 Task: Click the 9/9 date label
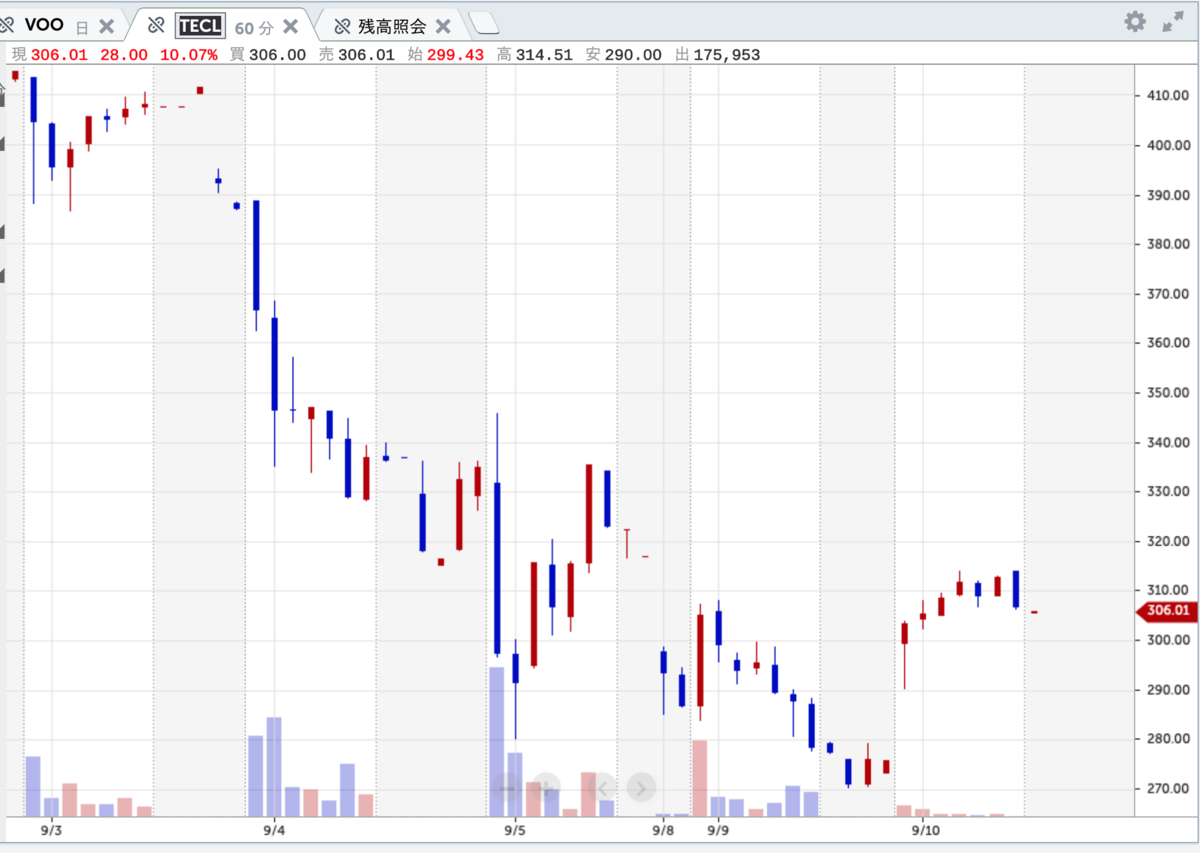[718, 830]
